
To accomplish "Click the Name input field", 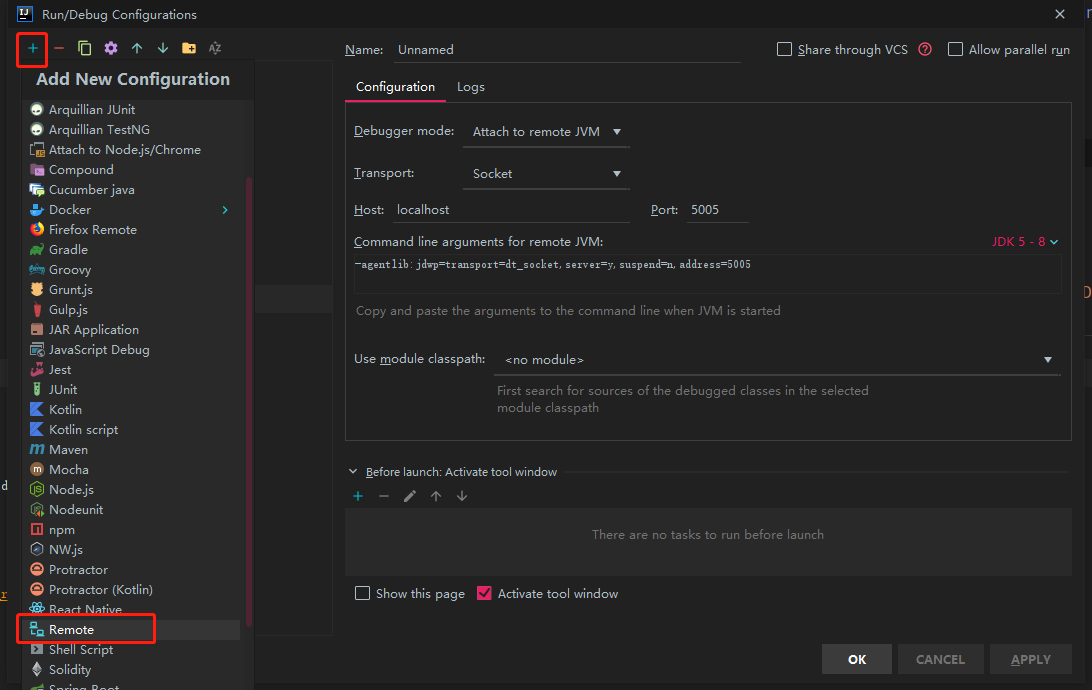I will click(x=567, y=50).
